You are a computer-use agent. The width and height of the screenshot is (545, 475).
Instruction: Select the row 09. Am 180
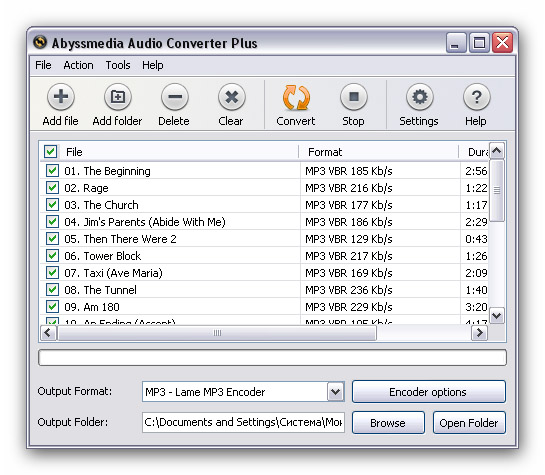(x=264, y=307)
